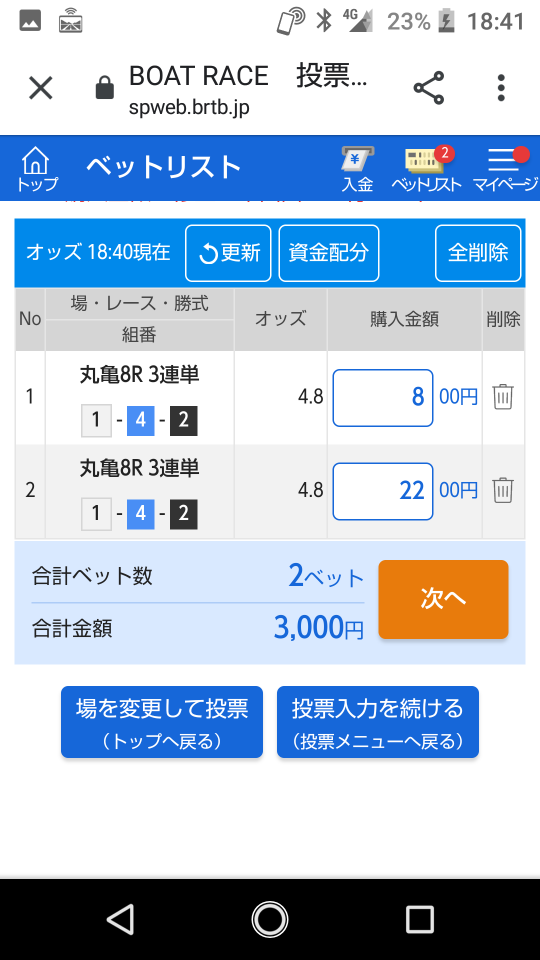Edit purchase amount field showing 8
This screenshot has height=960, width=540.
pos(383,397)
